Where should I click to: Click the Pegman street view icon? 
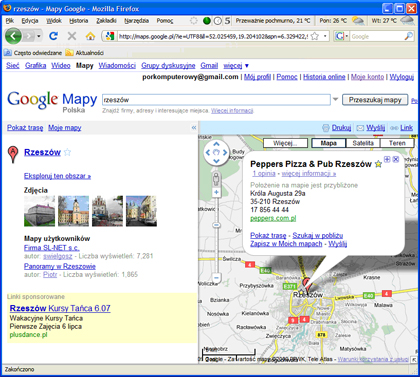[216, 179]
